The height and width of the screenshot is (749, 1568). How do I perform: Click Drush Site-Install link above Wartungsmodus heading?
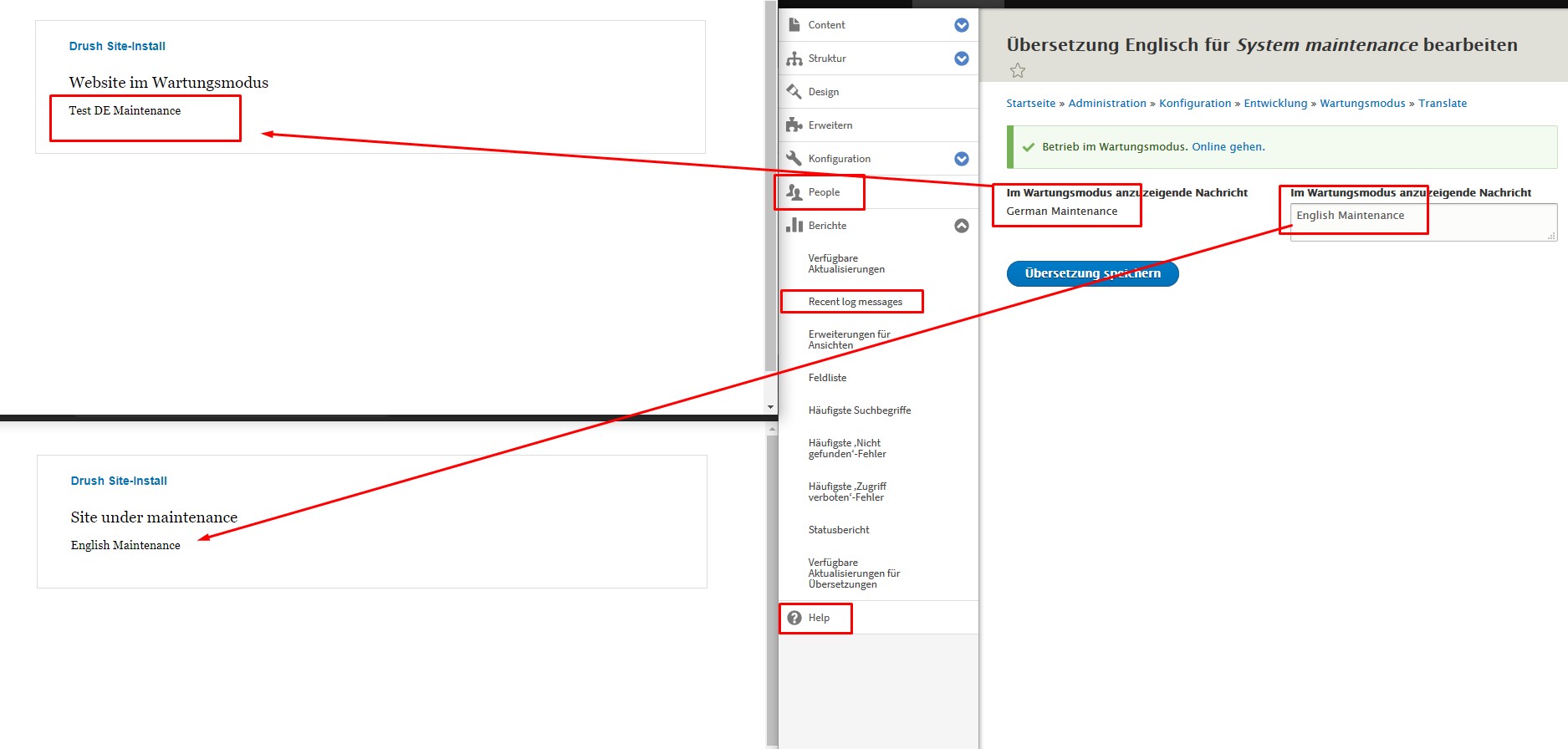[x=117, y=46]
